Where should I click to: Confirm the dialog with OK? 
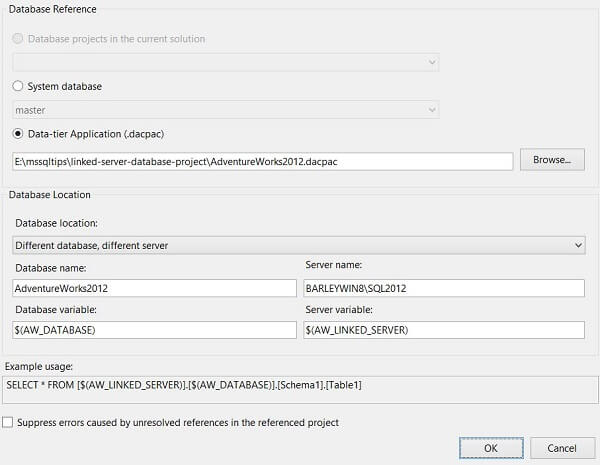490,446
